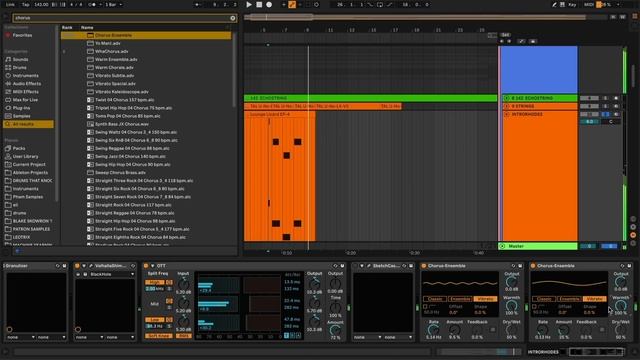This screenshot has width=640, height=360.
Task: Toggle the Key map mode switch
Action: [572, 4]
